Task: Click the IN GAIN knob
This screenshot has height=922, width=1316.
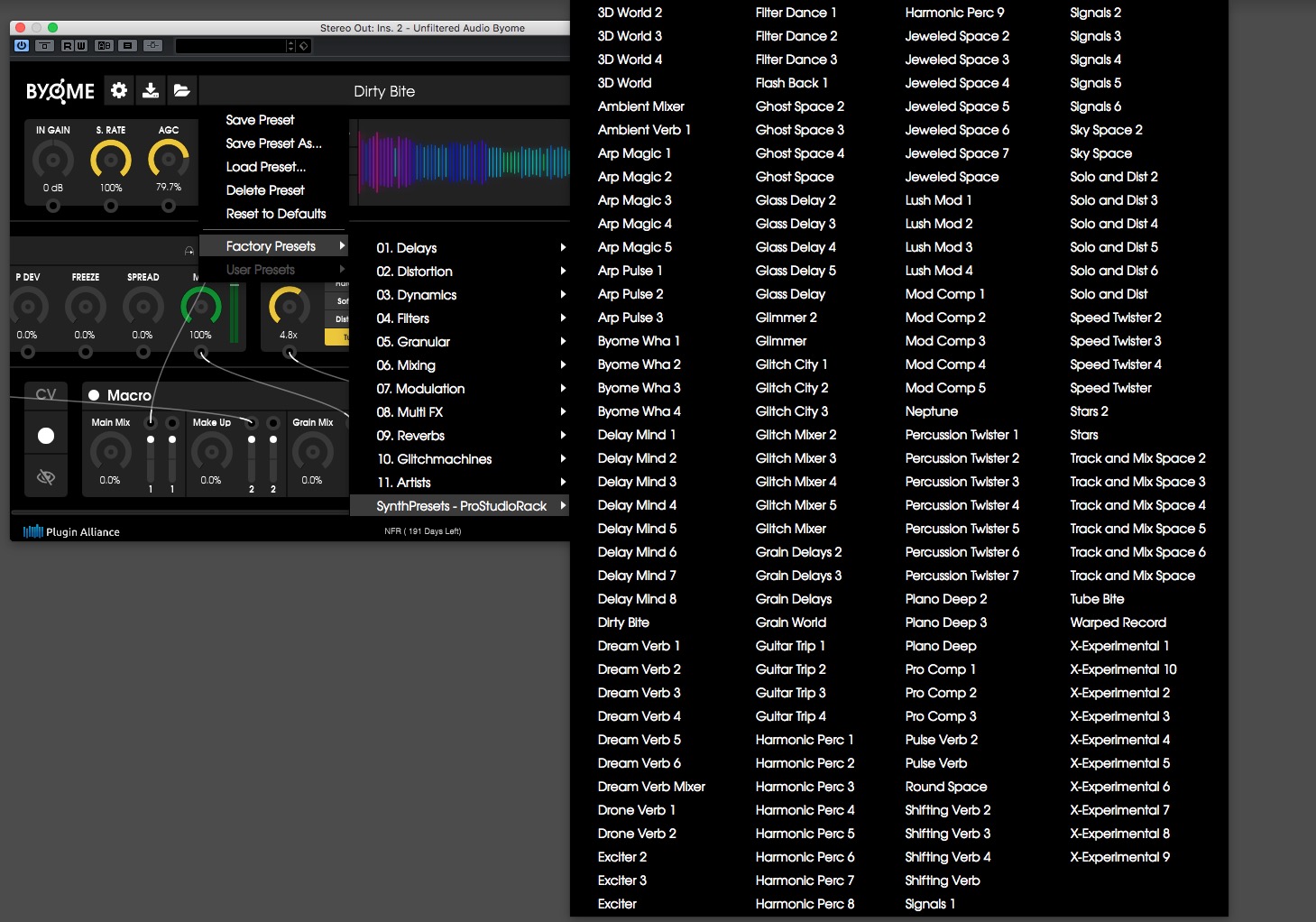Action: click(53, 161)
